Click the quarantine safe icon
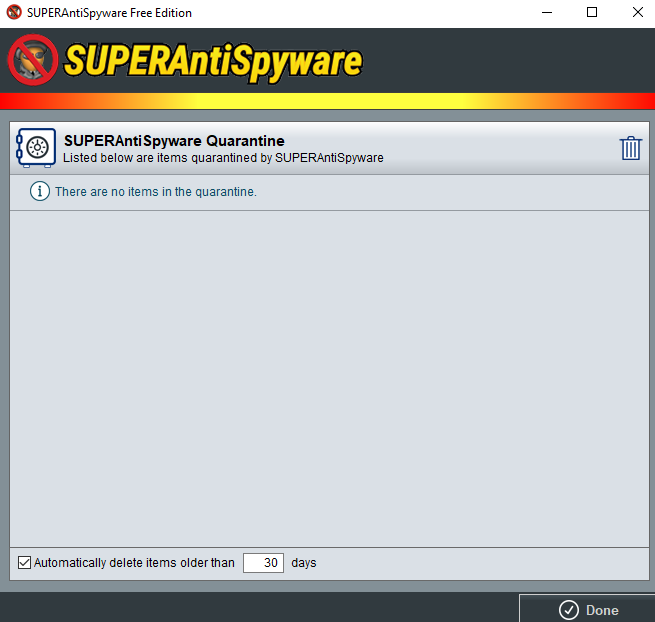This screenshot has width=655, height=622. (x=36, y=147)
